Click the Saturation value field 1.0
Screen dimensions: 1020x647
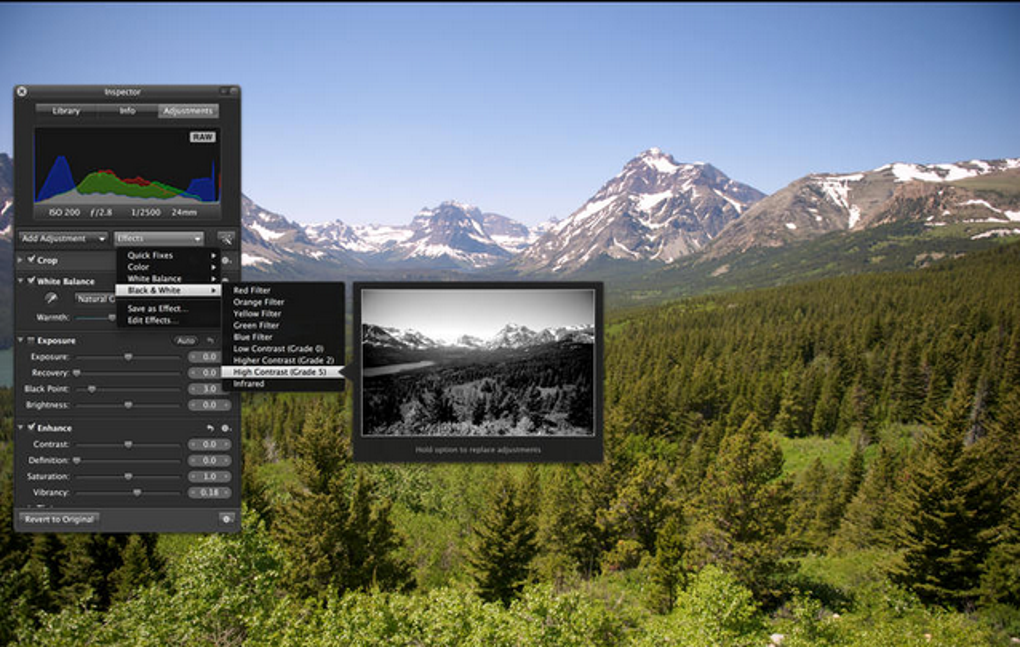point(209,476)
